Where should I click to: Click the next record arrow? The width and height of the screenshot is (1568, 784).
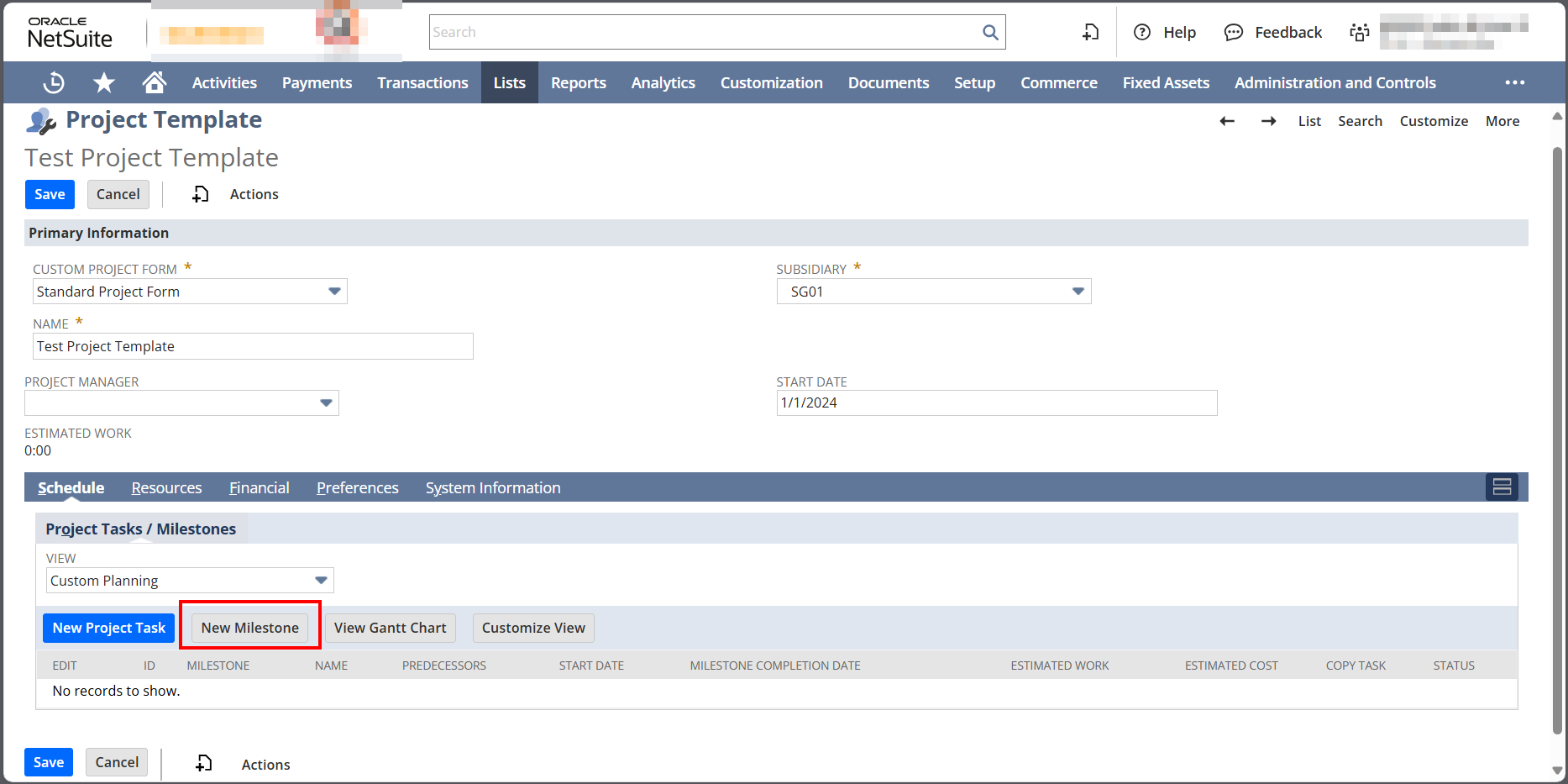1268,121
